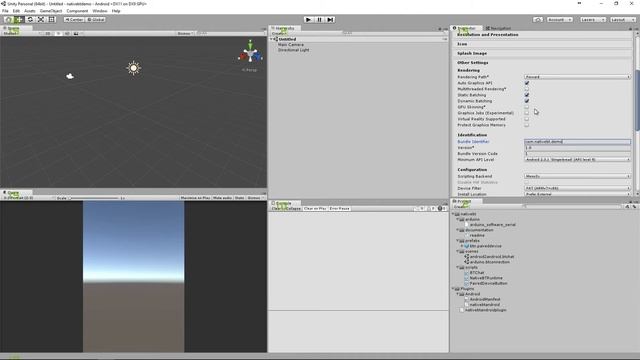The width and height of the screenshot is (640, 360).
Task: Open the Window menu
Action: tap(100, 11)
